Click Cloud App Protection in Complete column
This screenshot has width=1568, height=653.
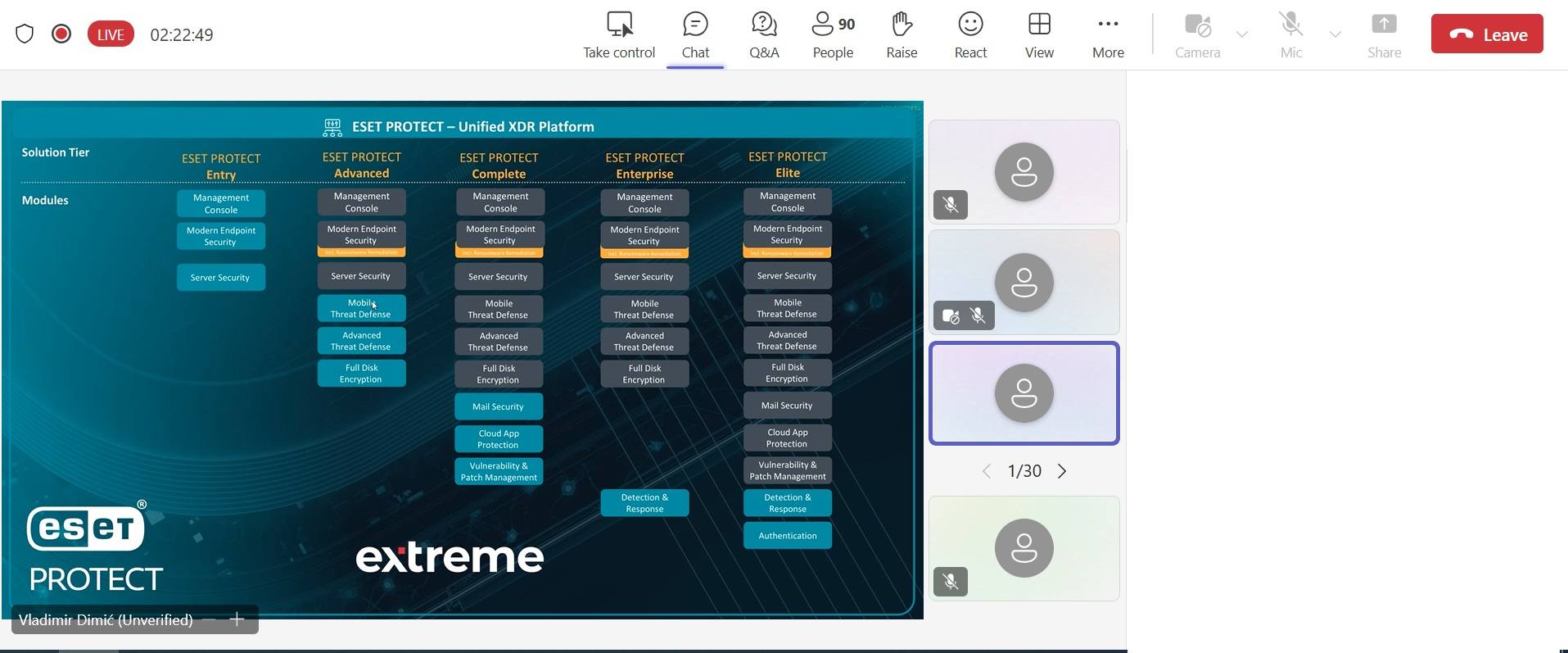pyautogui.click(x=499, y=439)
